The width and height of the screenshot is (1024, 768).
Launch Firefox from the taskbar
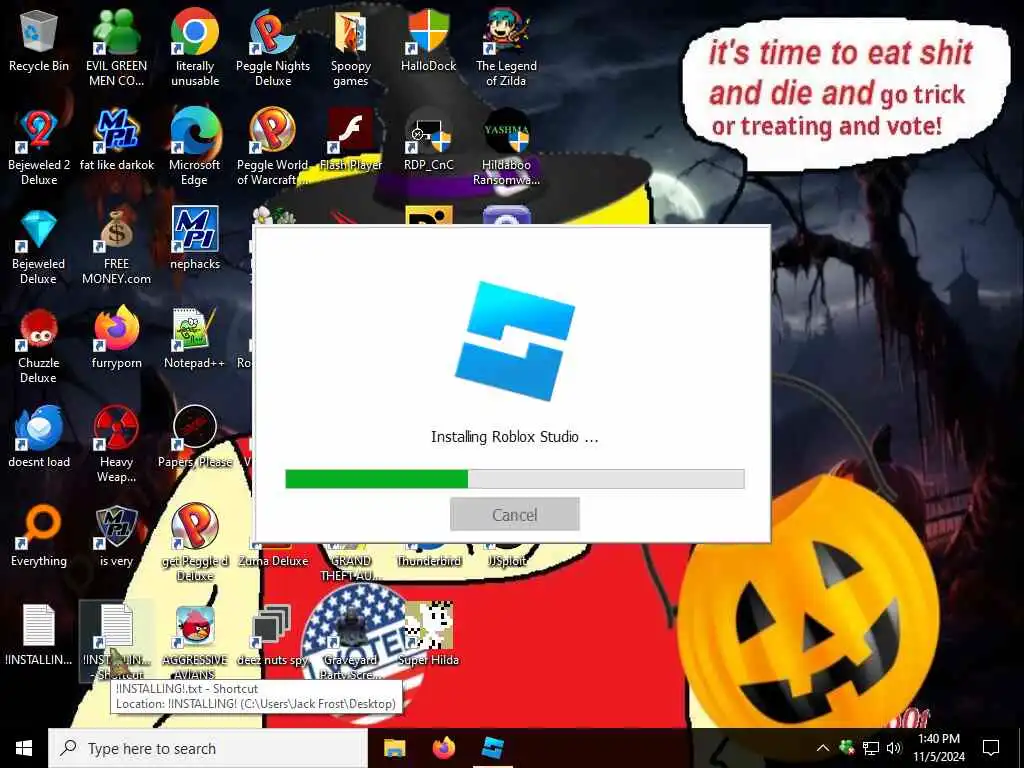pos(443,748)
